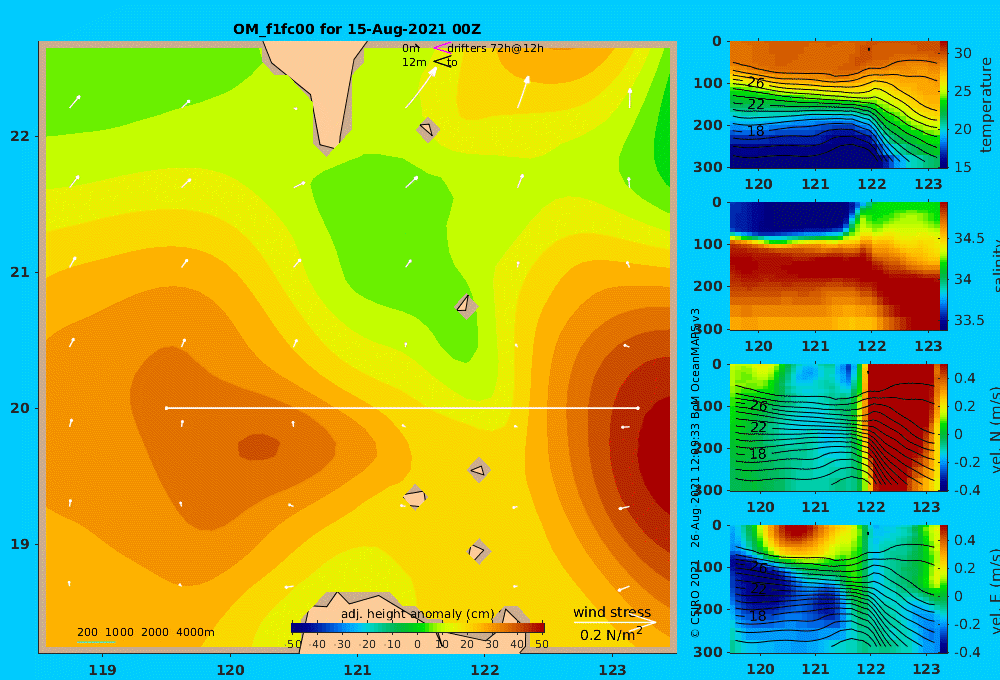Click the '12m' legend label
1000x680 pixels.
(x=414, y=62)
